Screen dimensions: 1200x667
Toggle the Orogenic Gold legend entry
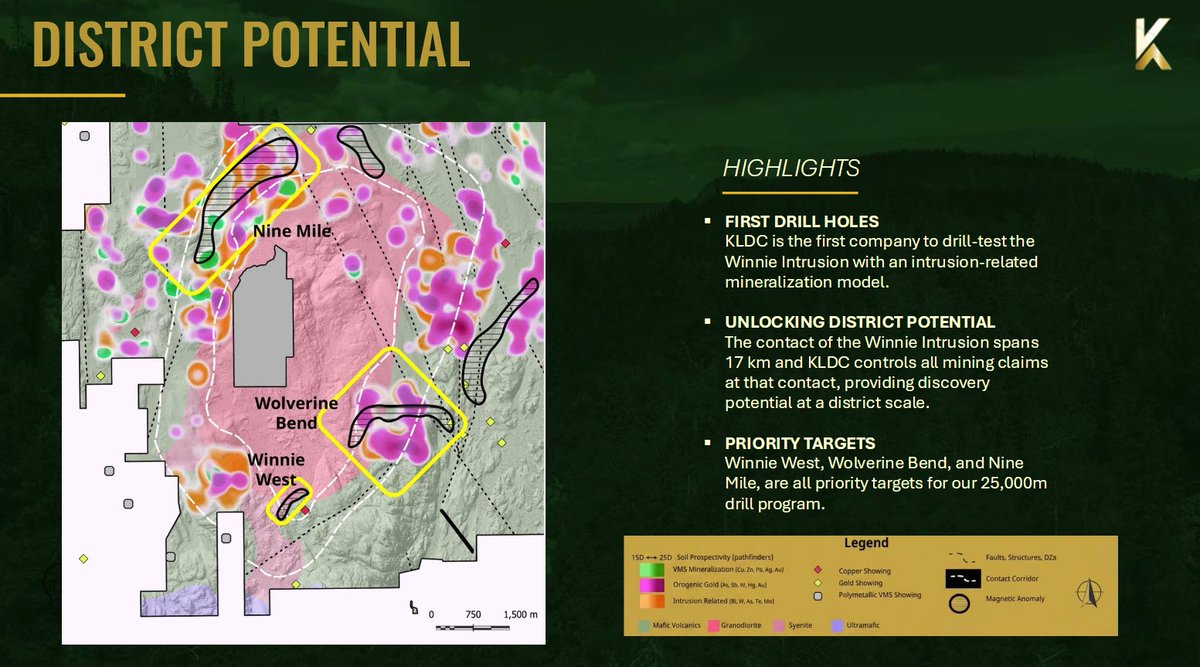point(651,586)
